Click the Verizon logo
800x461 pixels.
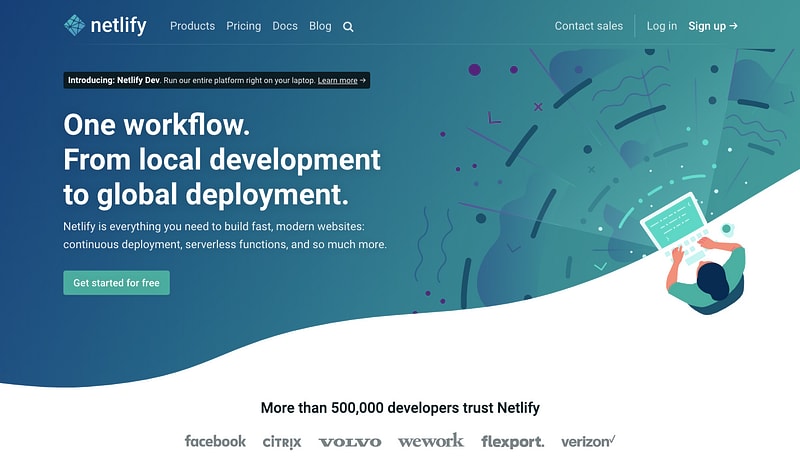(588, 441)
